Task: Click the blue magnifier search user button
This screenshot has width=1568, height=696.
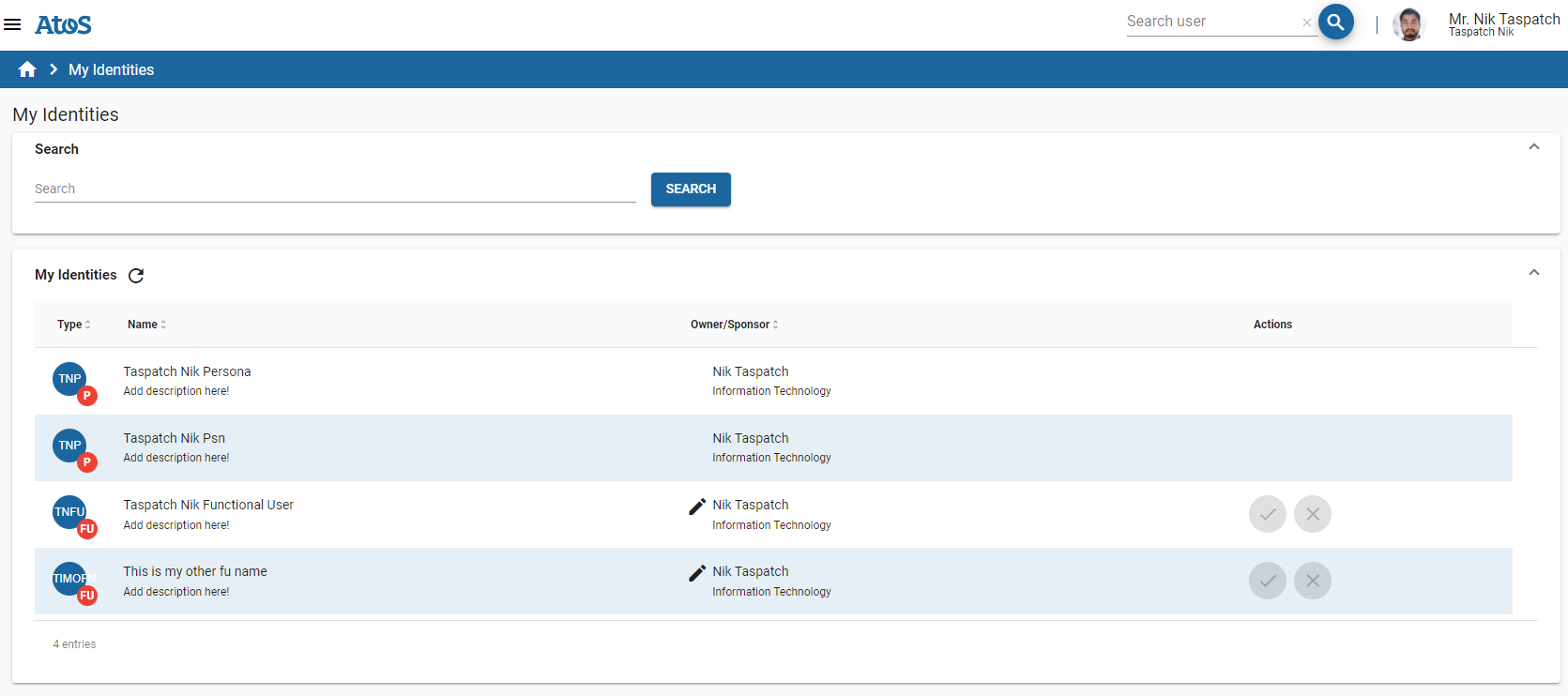Action: [x=1335, y=21]
